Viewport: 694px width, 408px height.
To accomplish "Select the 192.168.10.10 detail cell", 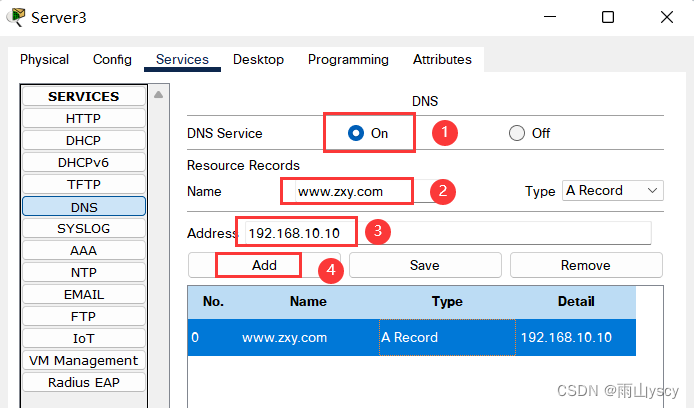I will [575, 338].
